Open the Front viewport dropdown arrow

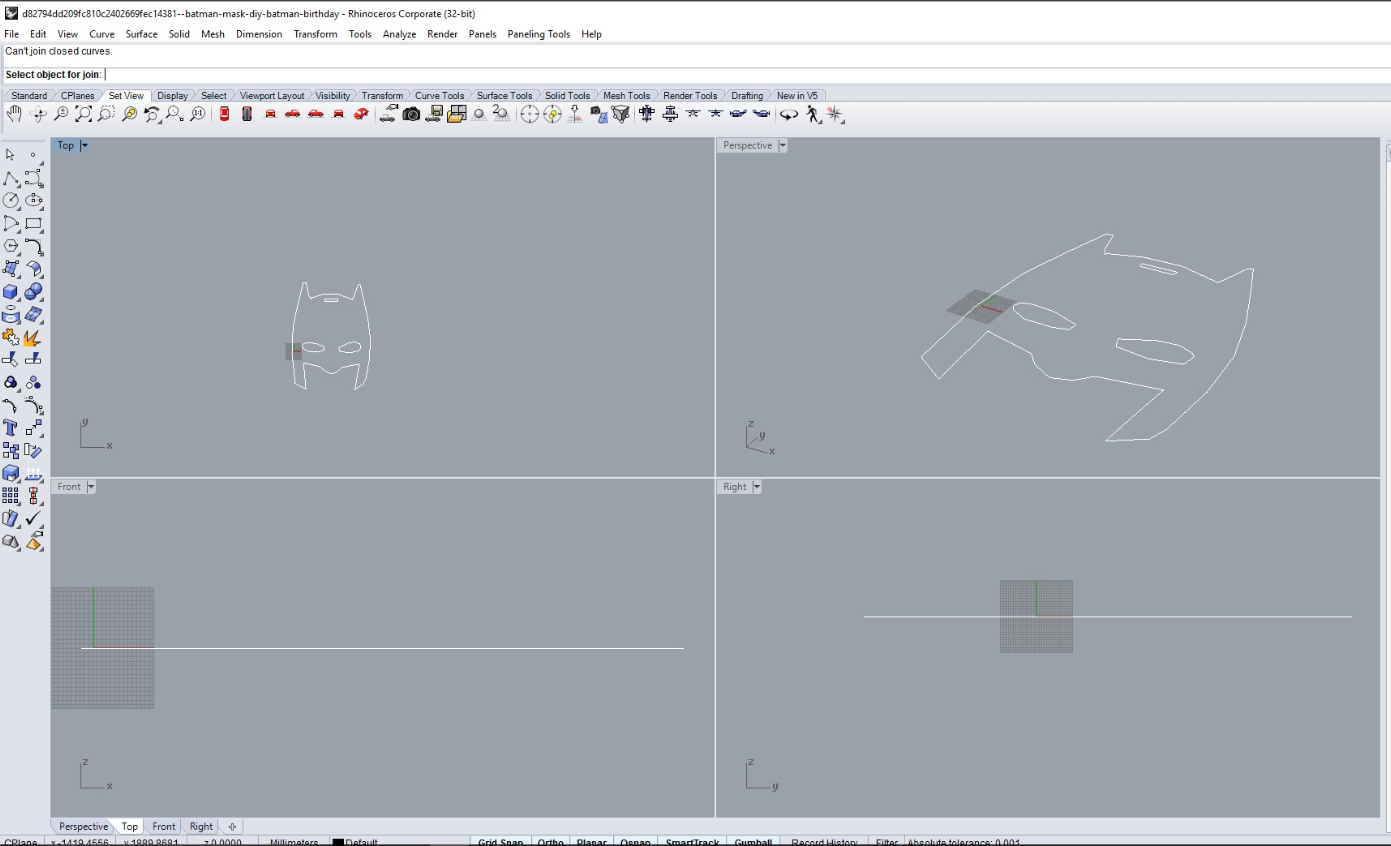click(91, 487)
